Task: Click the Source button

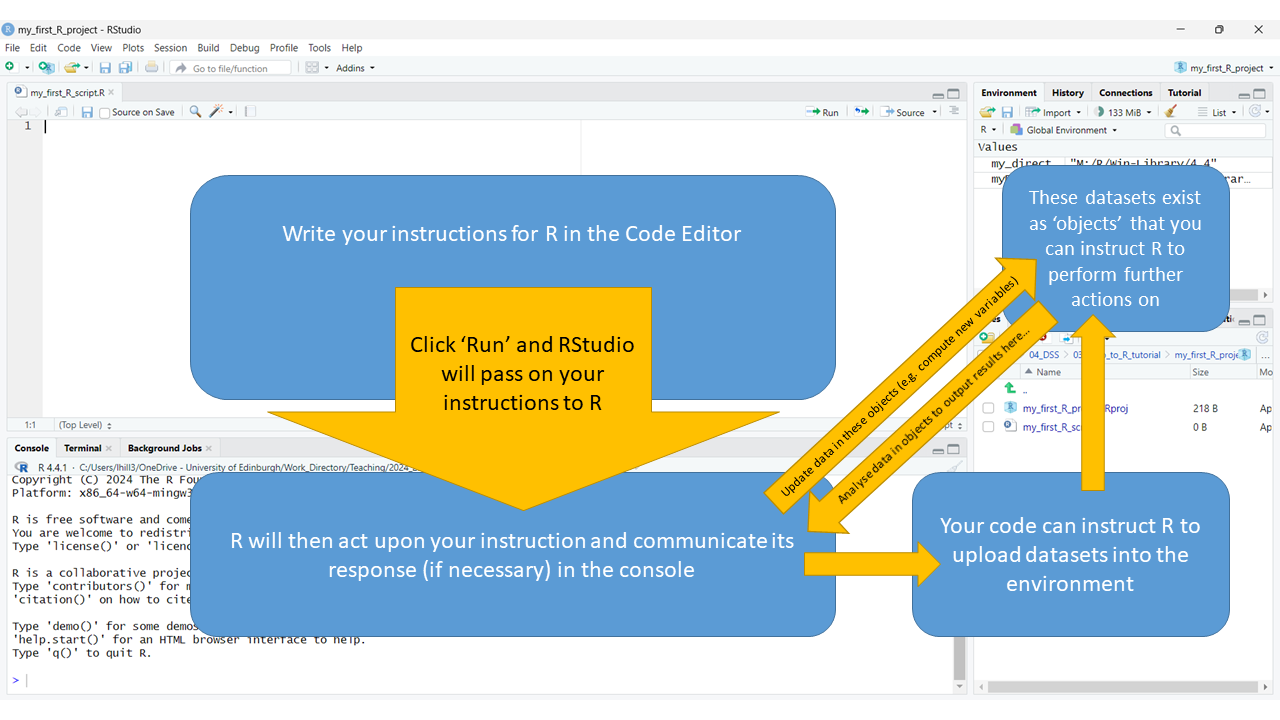Action: 903,112
